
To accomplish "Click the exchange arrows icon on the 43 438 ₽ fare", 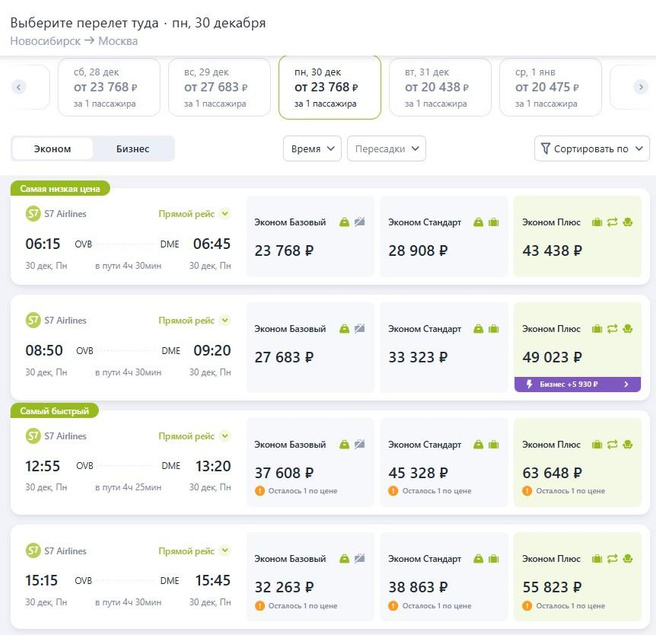I will [611, 221].
